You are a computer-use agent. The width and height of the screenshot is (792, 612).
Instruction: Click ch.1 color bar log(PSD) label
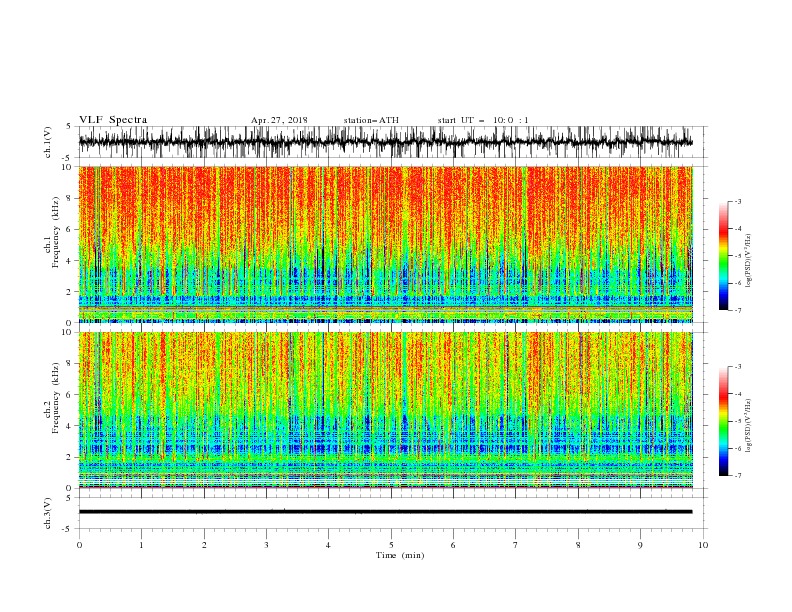[748, 261]
